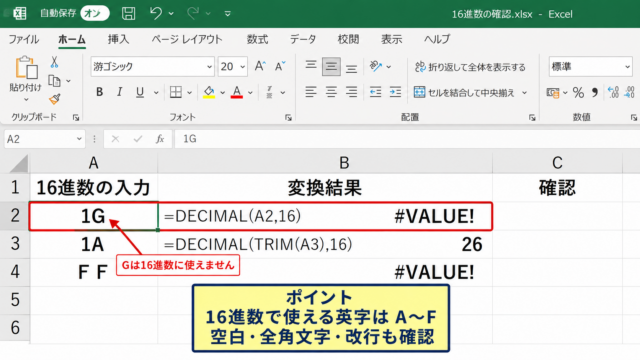Switch to the ページ レイアウト tab

(187, 39)
